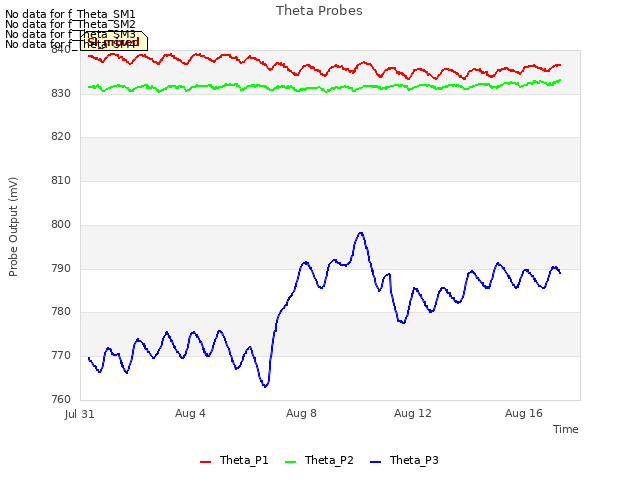Toggle the Theta_P1 legend series
640x480 pixels.
pos(234,460)
